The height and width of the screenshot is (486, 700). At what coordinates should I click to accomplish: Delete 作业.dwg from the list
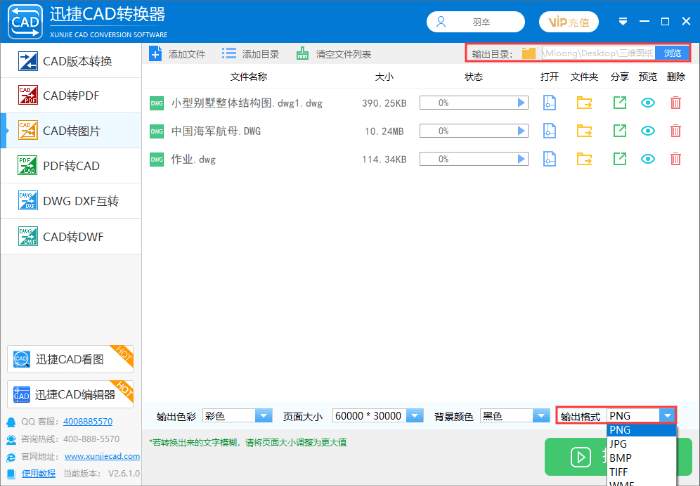click(675, 159)
